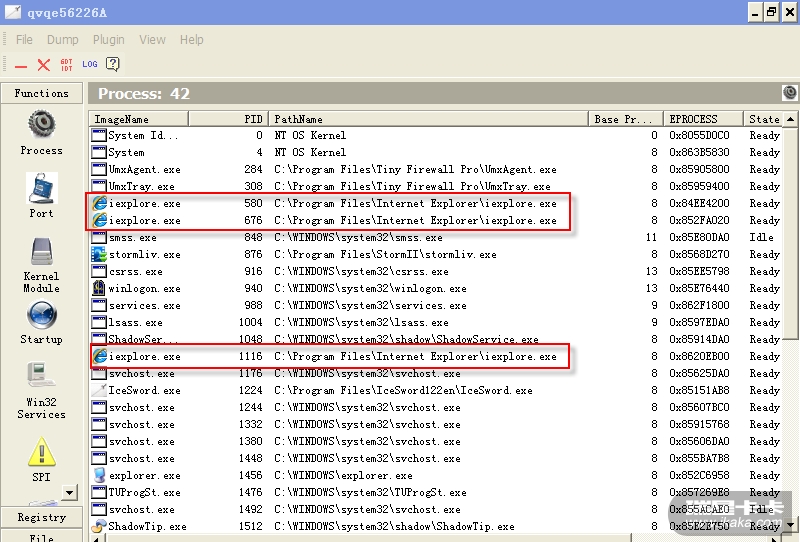Click the help question mark toolbar icon
The image size is (800, 542).
pyautogui.click(x=112, y=64)
